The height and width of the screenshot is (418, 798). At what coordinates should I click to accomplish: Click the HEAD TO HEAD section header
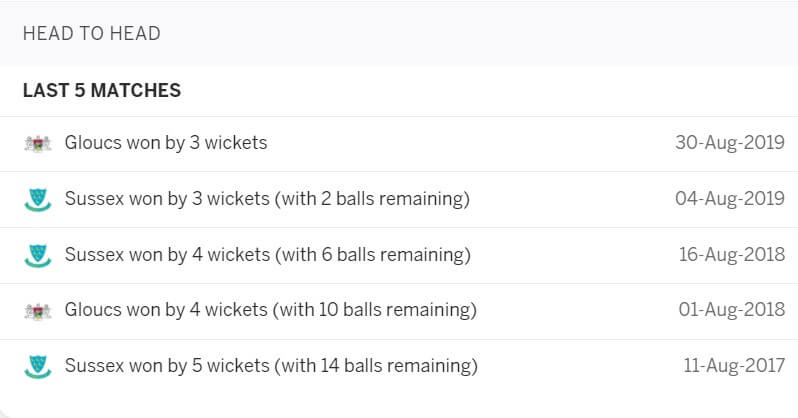[92, 34]
